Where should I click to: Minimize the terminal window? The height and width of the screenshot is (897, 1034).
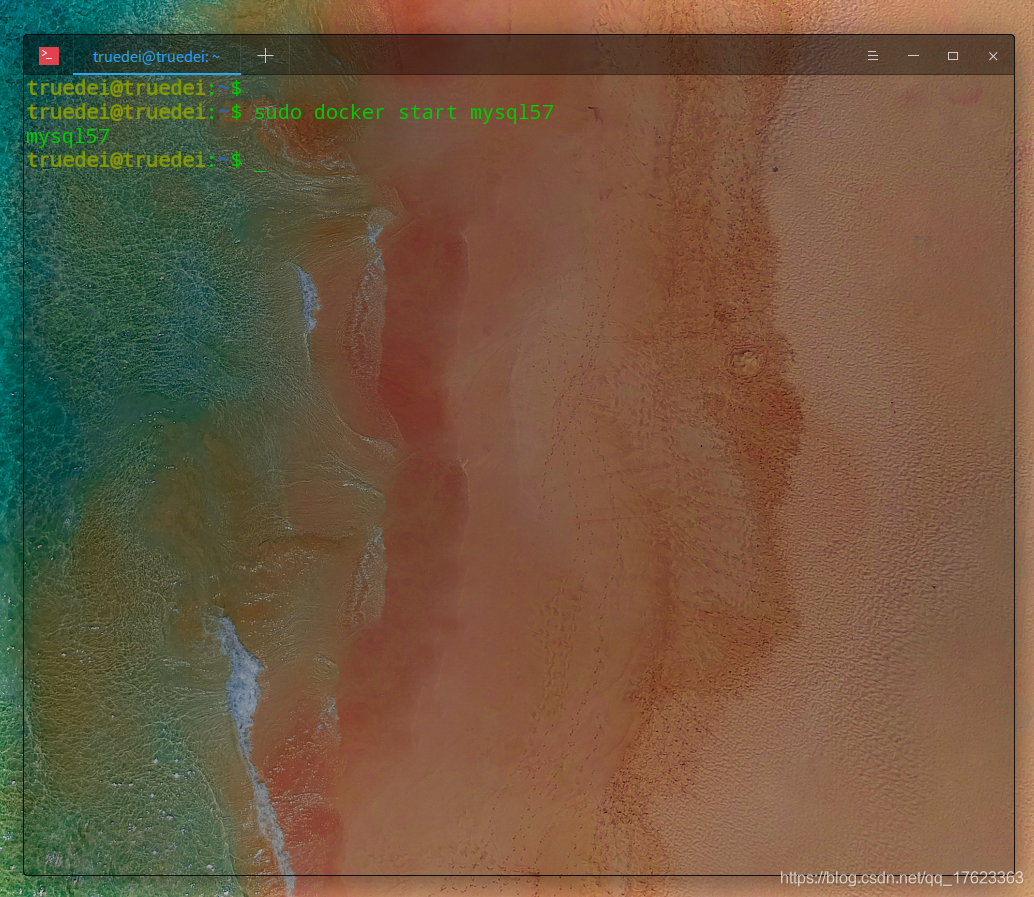point(913,56)
